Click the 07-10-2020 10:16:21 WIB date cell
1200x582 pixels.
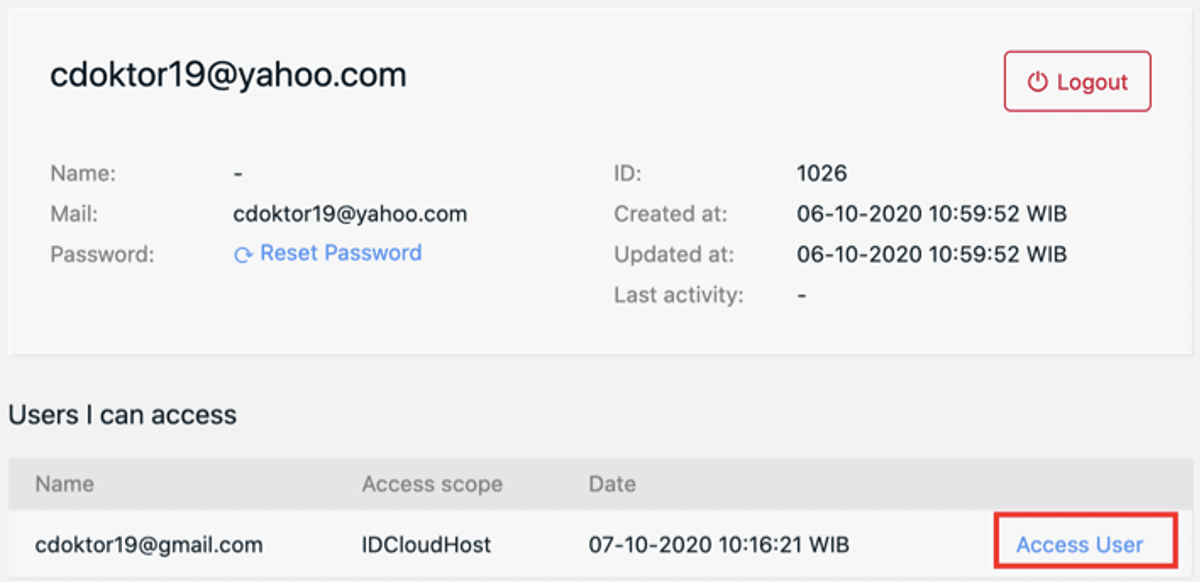point(719,545)
